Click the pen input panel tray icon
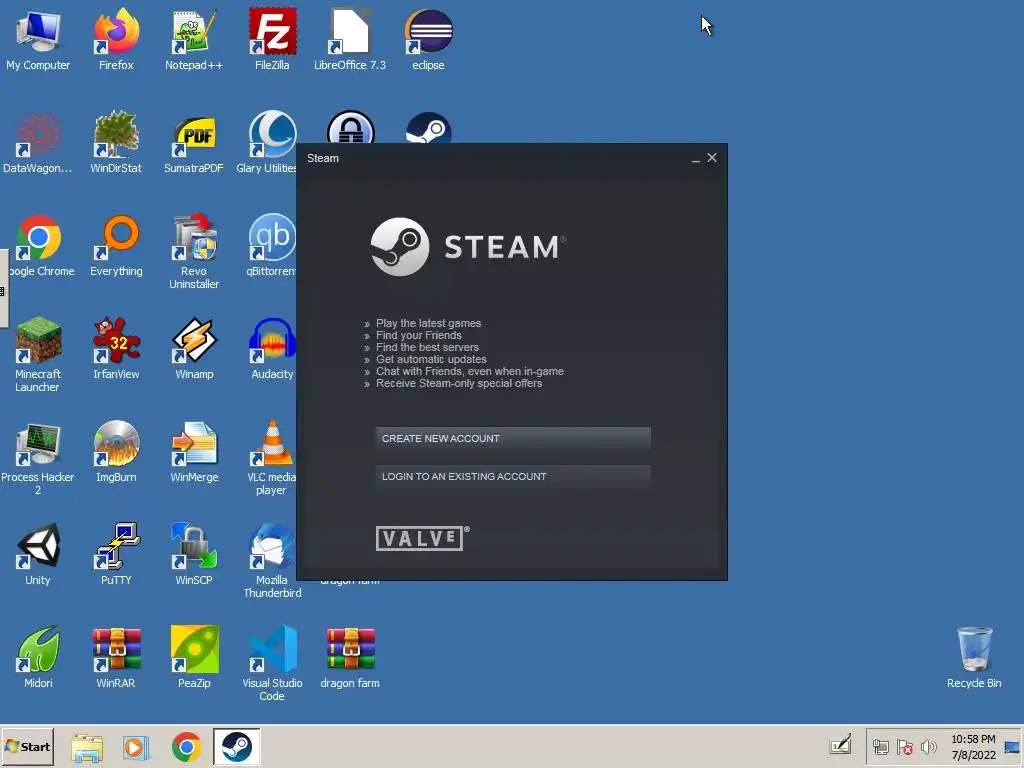The width and height of the screenshot is (1024, 768). [x=840, y=745]
